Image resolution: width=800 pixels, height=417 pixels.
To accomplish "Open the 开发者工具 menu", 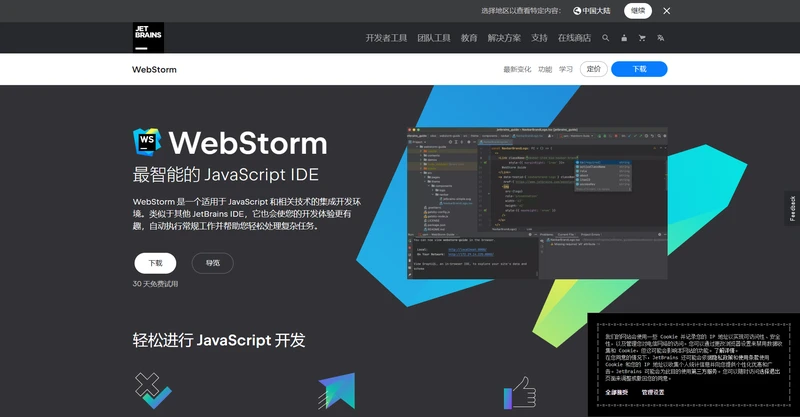I will pyautogui.click(x=386, y=38).
